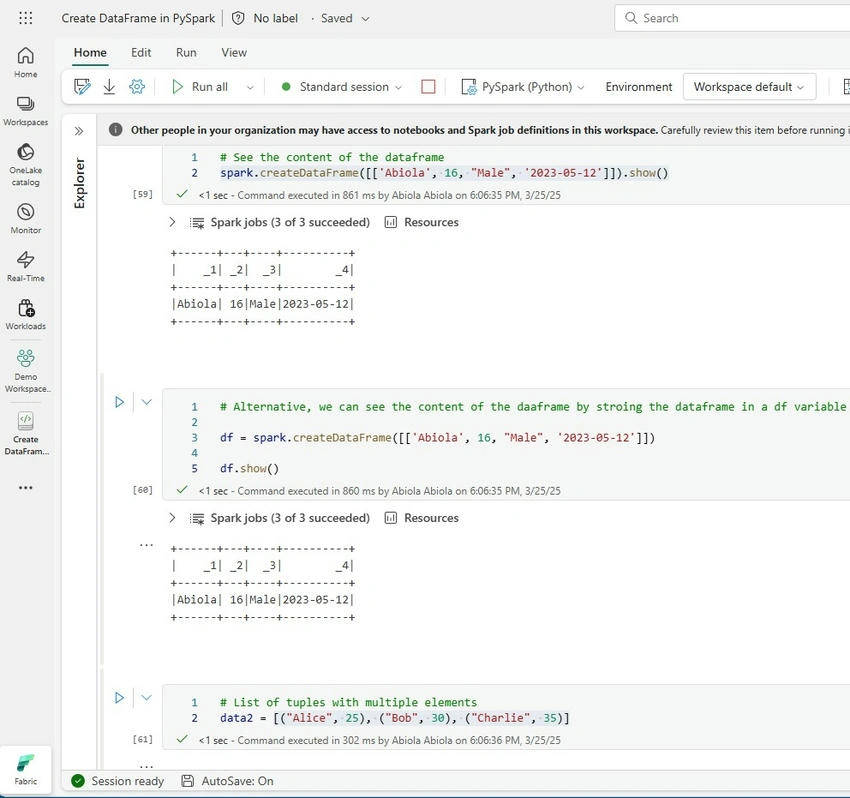Click the '# List of tuples with multiple elements' comment
Image resolution: width=850 pixels, height=798 pixels.
tap(349, 703)
